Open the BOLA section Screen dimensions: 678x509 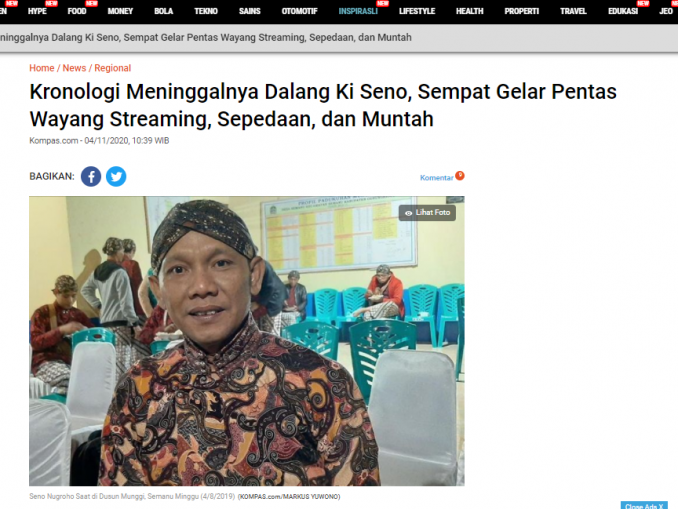(x=163, y=11)
